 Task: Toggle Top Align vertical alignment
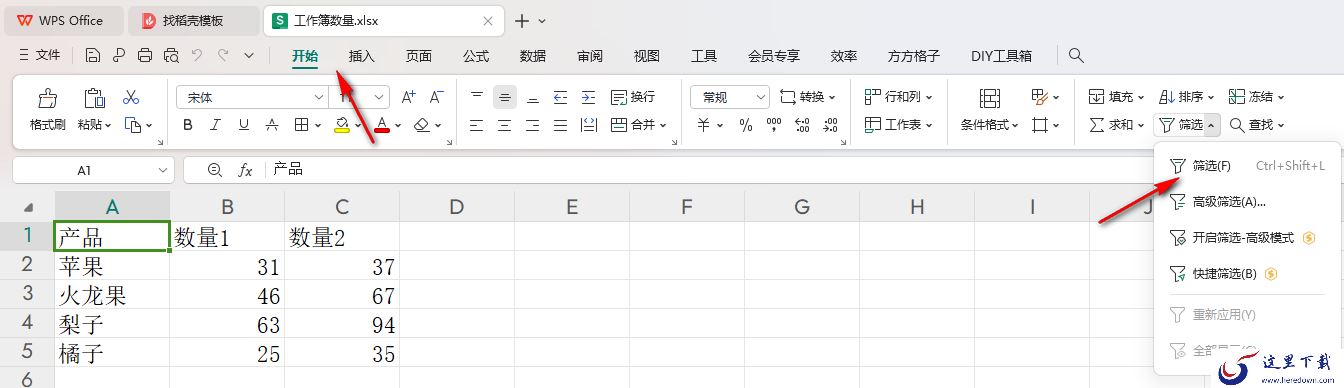point(476,97)
